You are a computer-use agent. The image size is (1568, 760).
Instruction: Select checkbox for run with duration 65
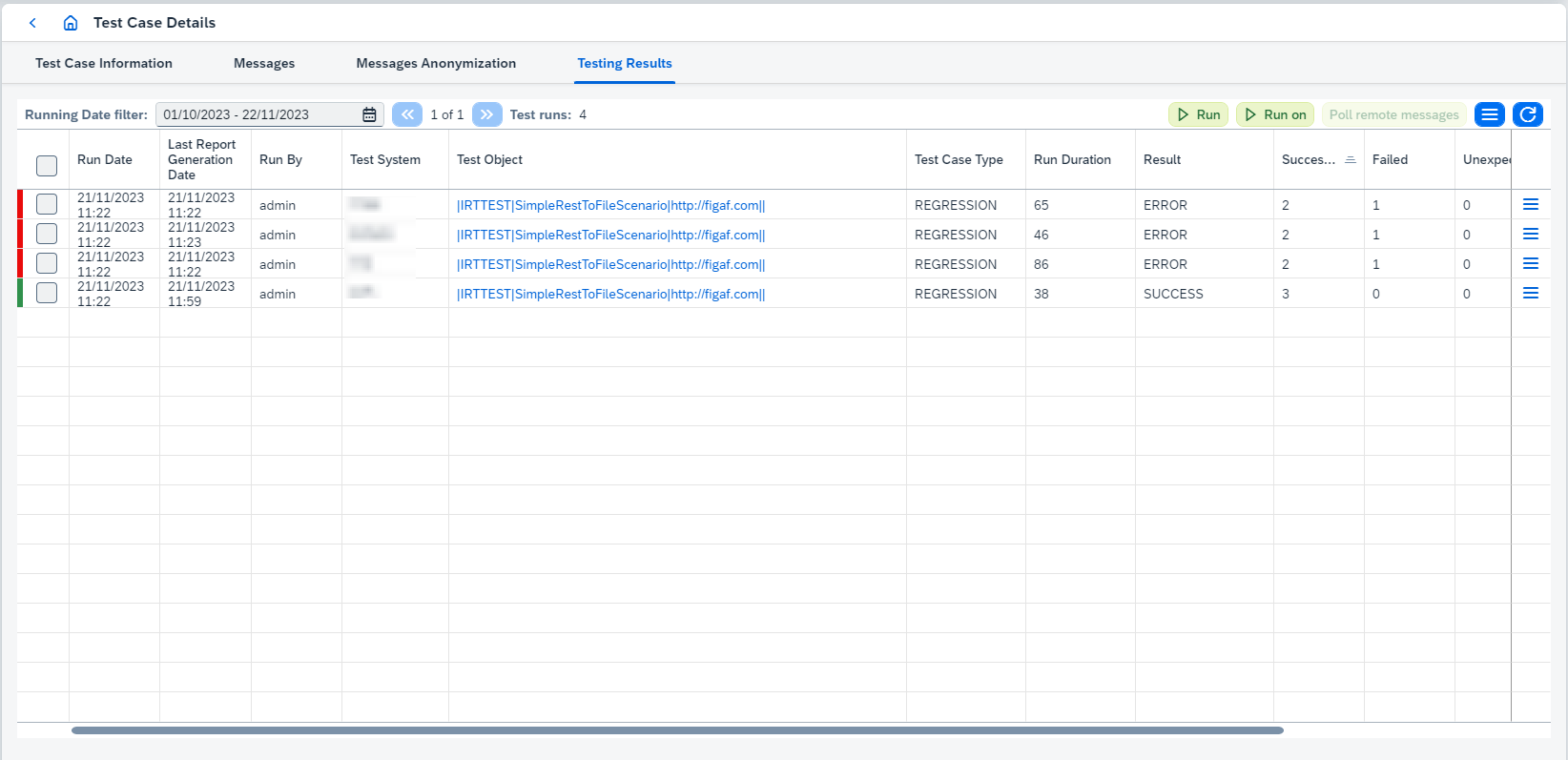tap(47, 204)
